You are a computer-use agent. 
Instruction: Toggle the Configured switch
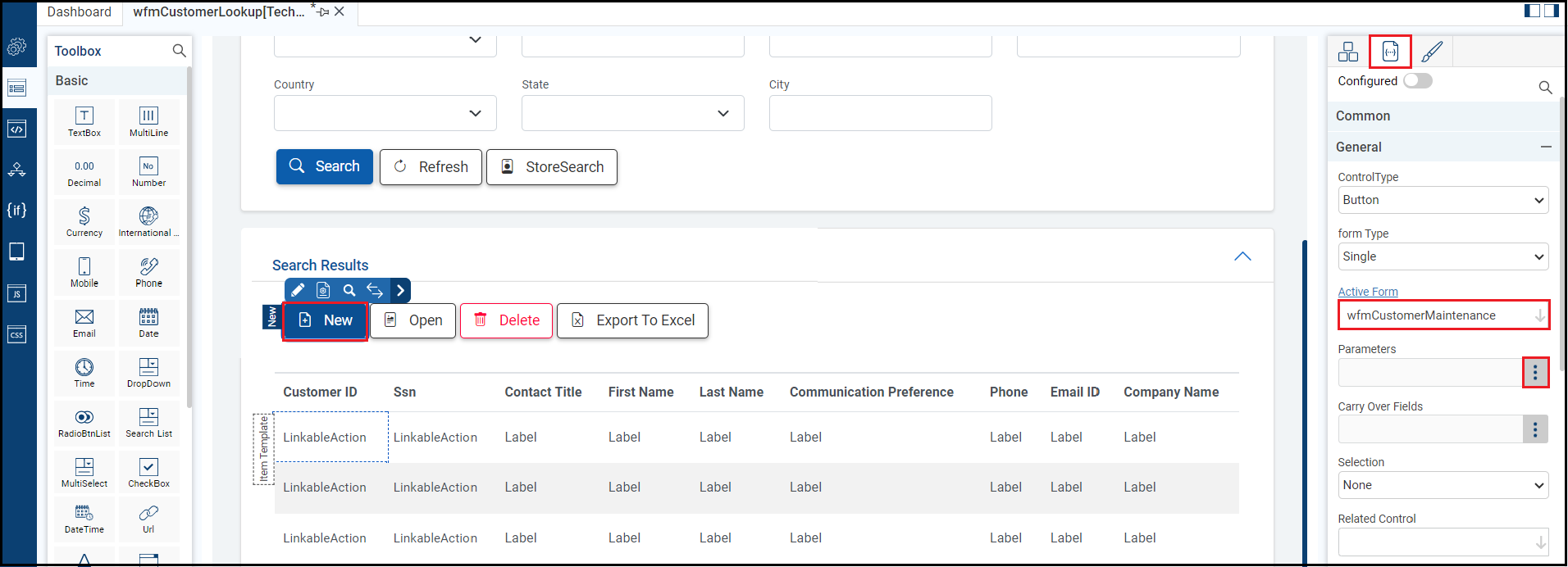1417,80
